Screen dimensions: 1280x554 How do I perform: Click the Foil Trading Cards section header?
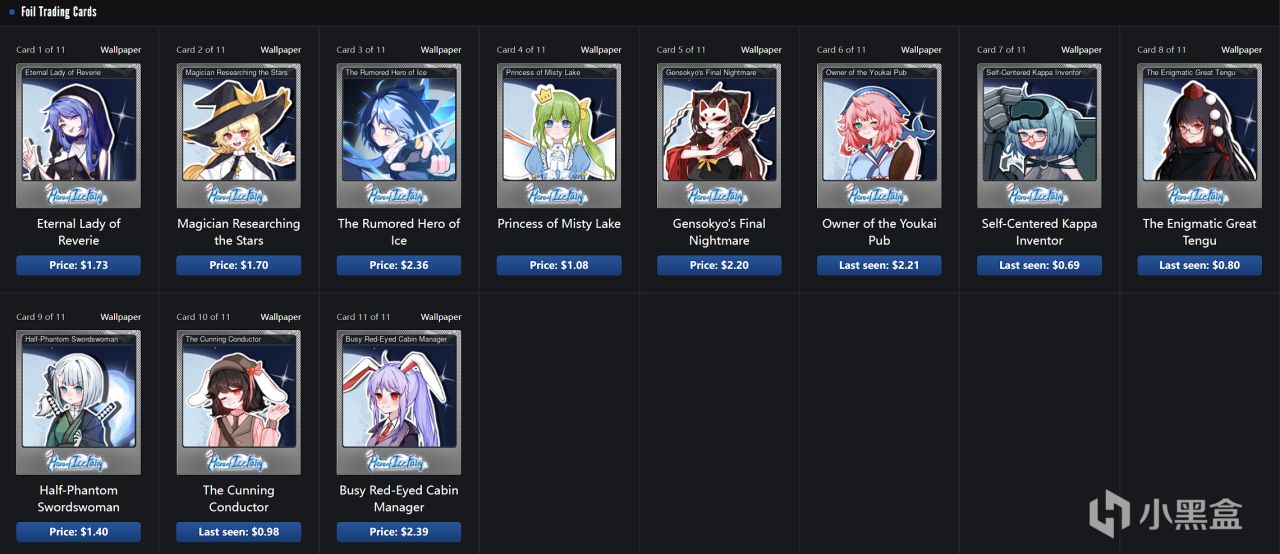tap(58, 12)
